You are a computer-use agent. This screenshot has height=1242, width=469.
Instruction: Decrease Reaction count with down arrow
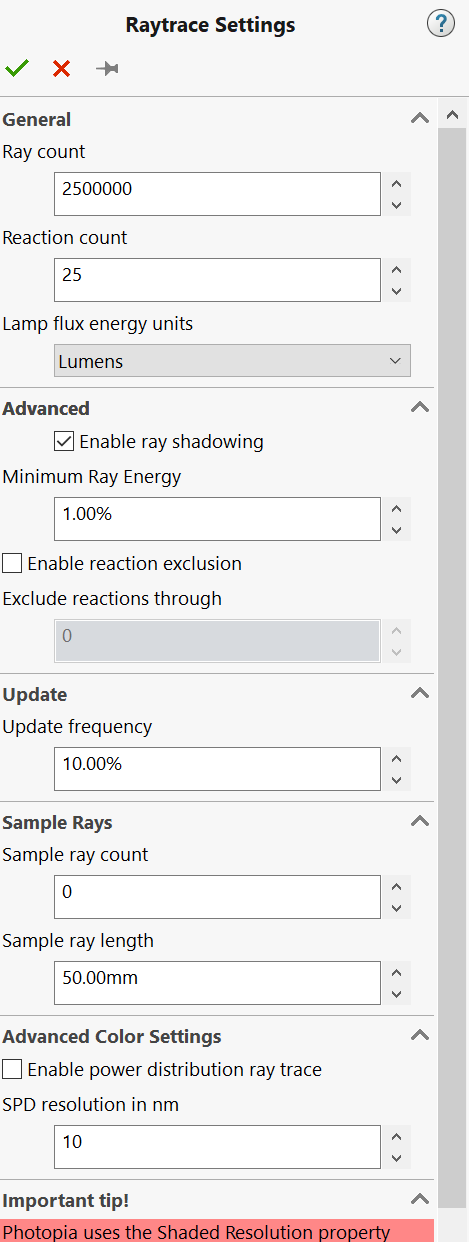397,291
